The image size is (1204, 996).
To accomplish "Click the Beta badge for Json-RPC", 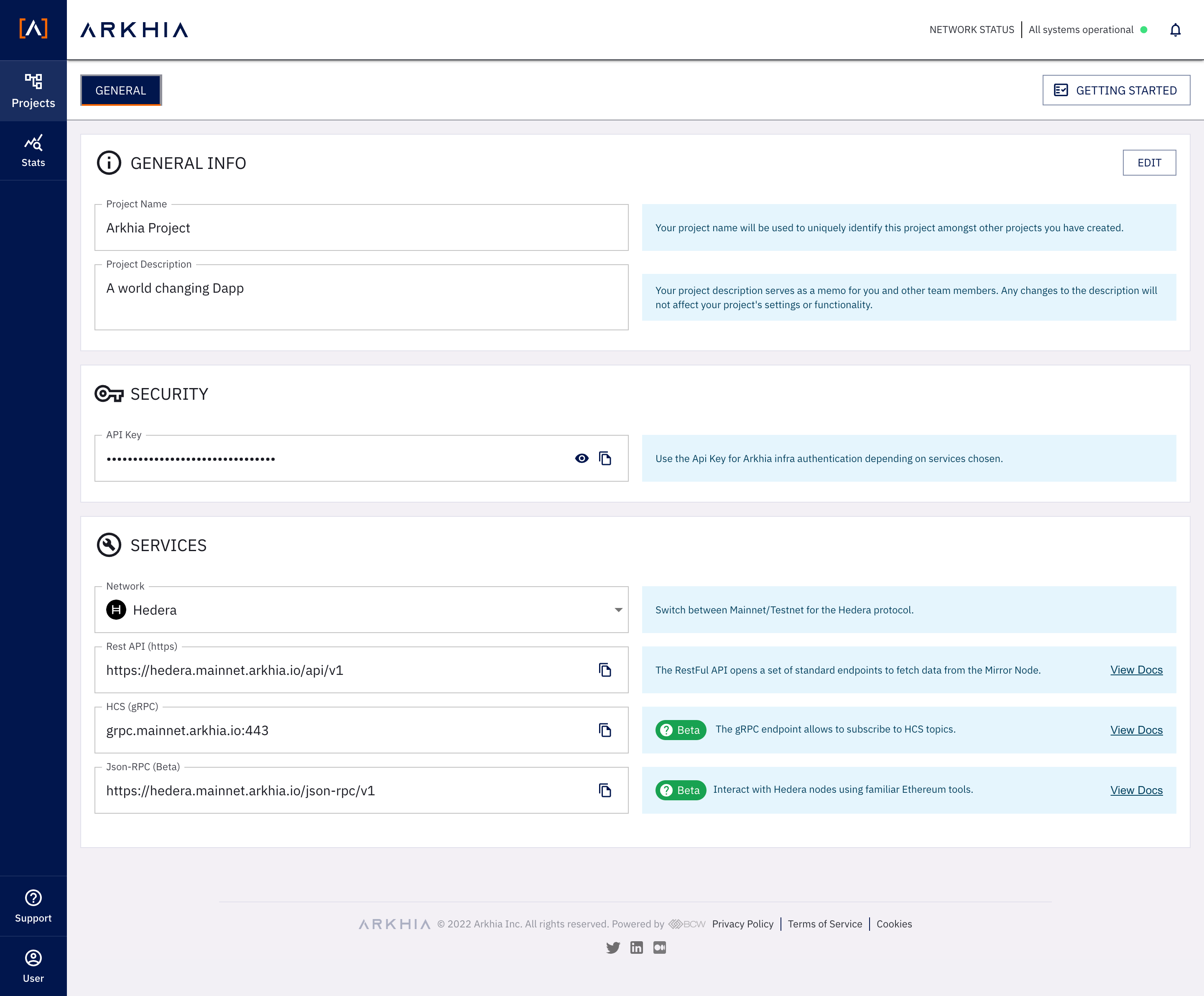I will [x=681, y=790].
